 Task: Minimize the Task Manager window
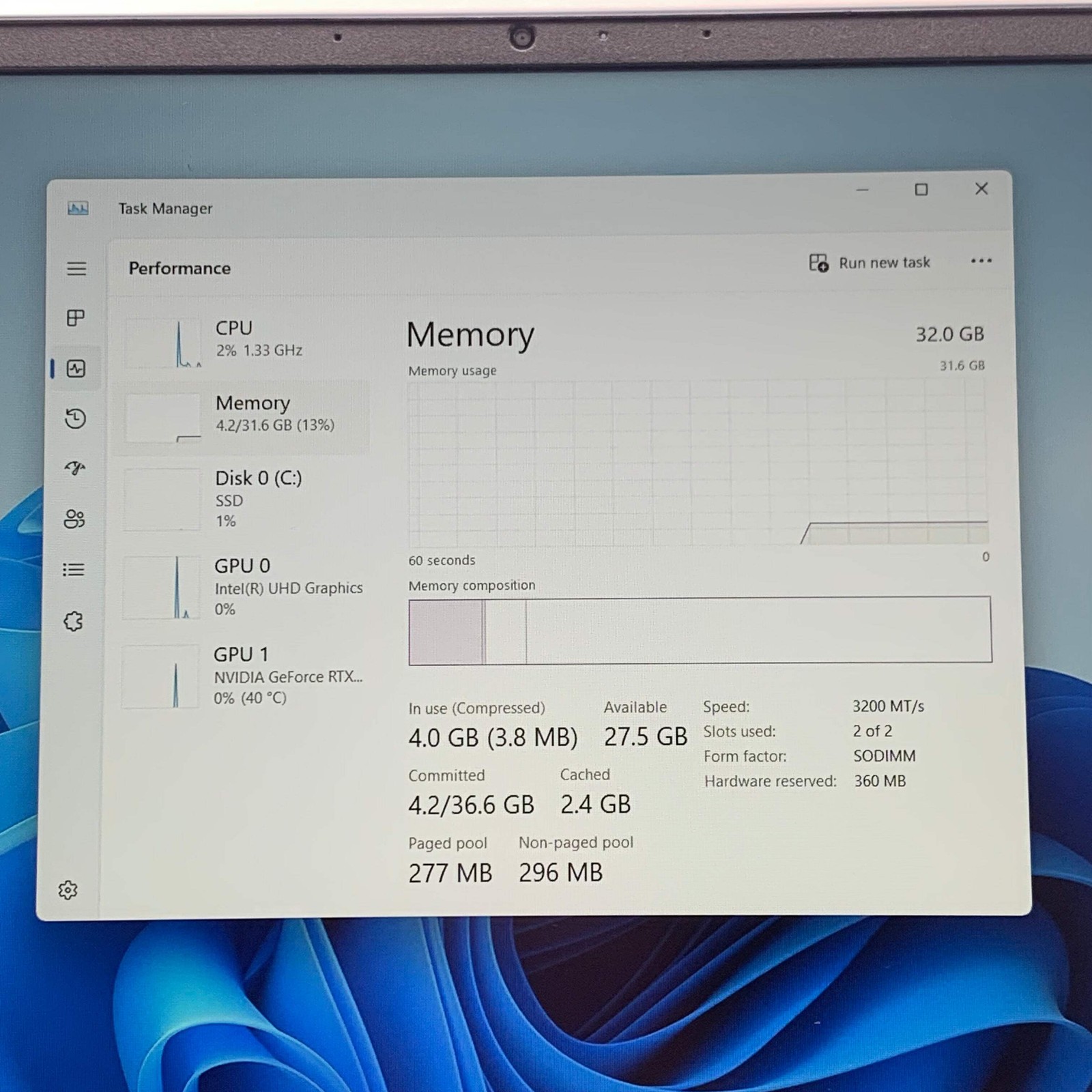(x=863, y=190)
